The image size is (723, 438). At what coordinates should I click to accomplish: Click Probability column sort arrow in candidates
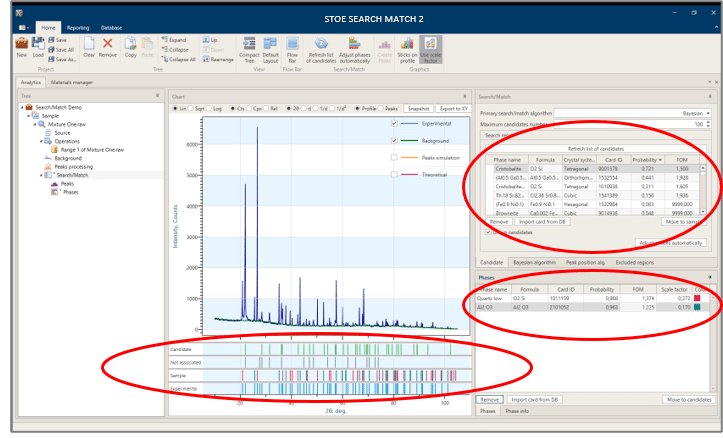(x=660, y=160)
